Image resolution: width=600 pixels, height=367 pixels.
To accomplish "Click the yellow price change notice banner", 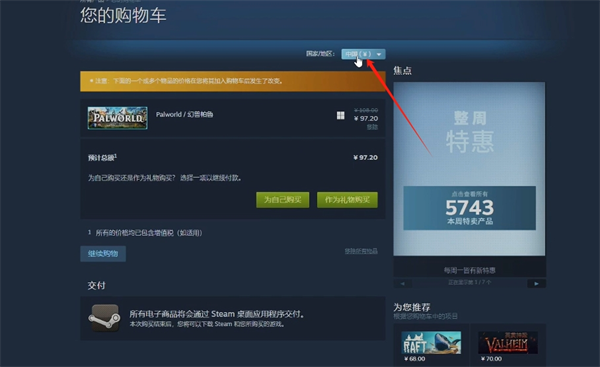I will (x=233, y=81).
